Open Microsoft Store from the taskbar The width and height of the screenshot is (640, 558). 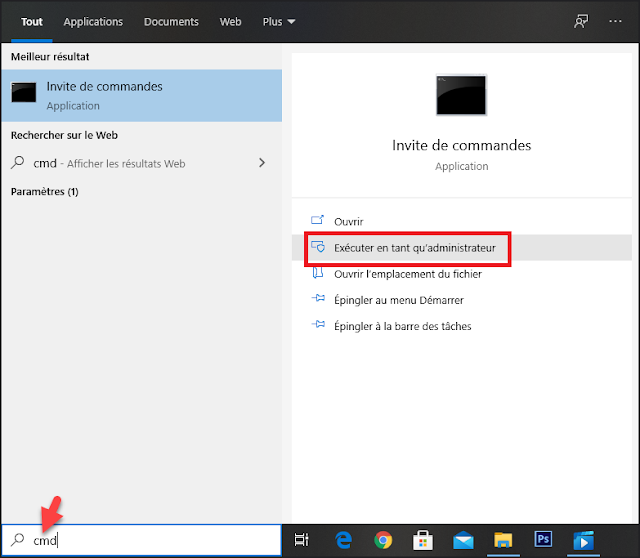click(423, 540)
